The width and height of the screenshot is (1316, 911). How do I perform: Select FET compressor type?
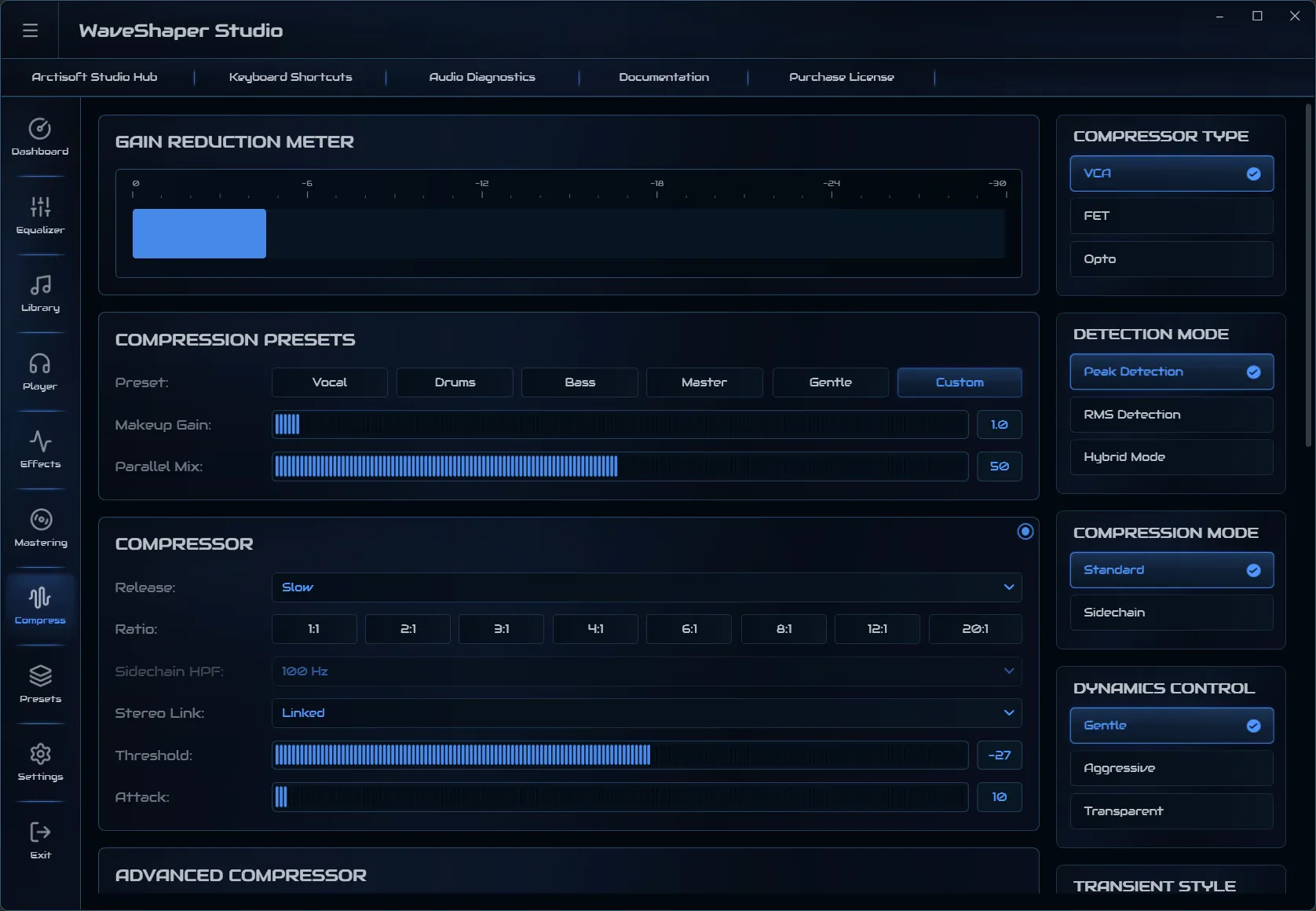(1172, 216)
